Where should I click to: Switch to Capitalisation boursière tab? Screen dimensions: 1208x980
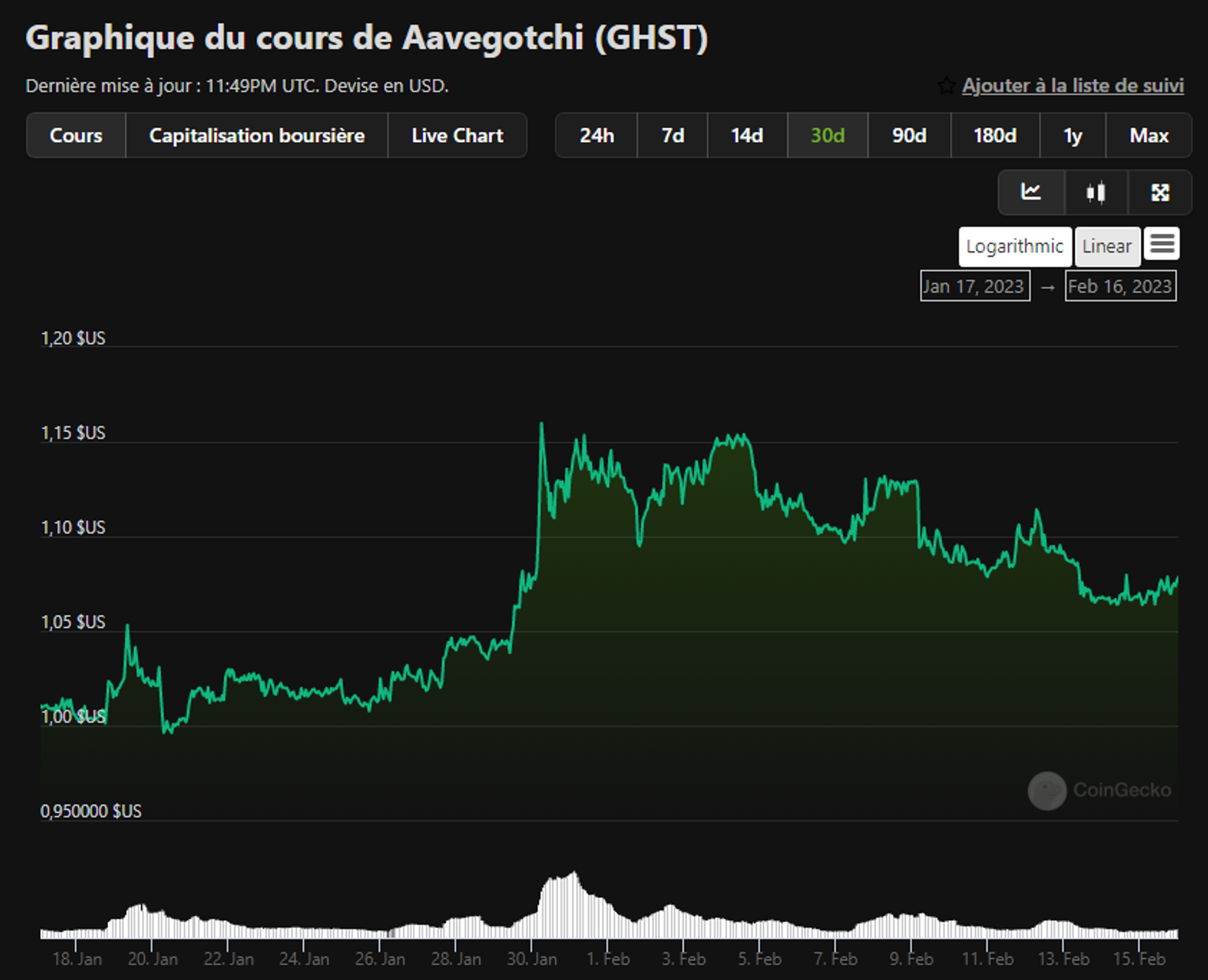click(257, 136)
